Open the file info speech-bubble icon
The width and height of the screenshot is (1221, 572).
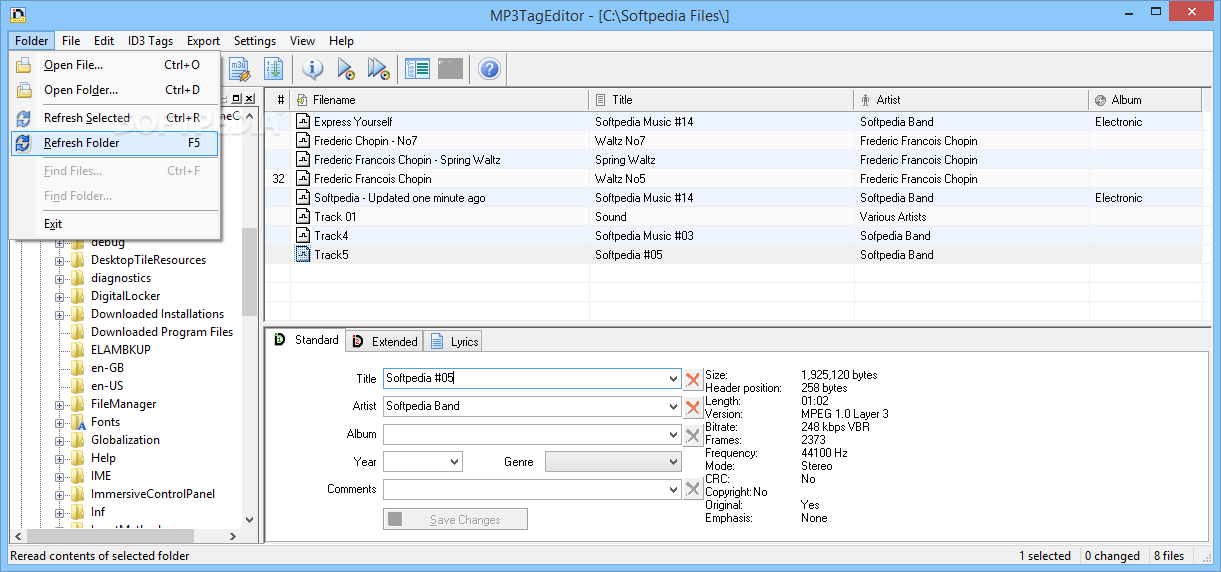(313, 69)
